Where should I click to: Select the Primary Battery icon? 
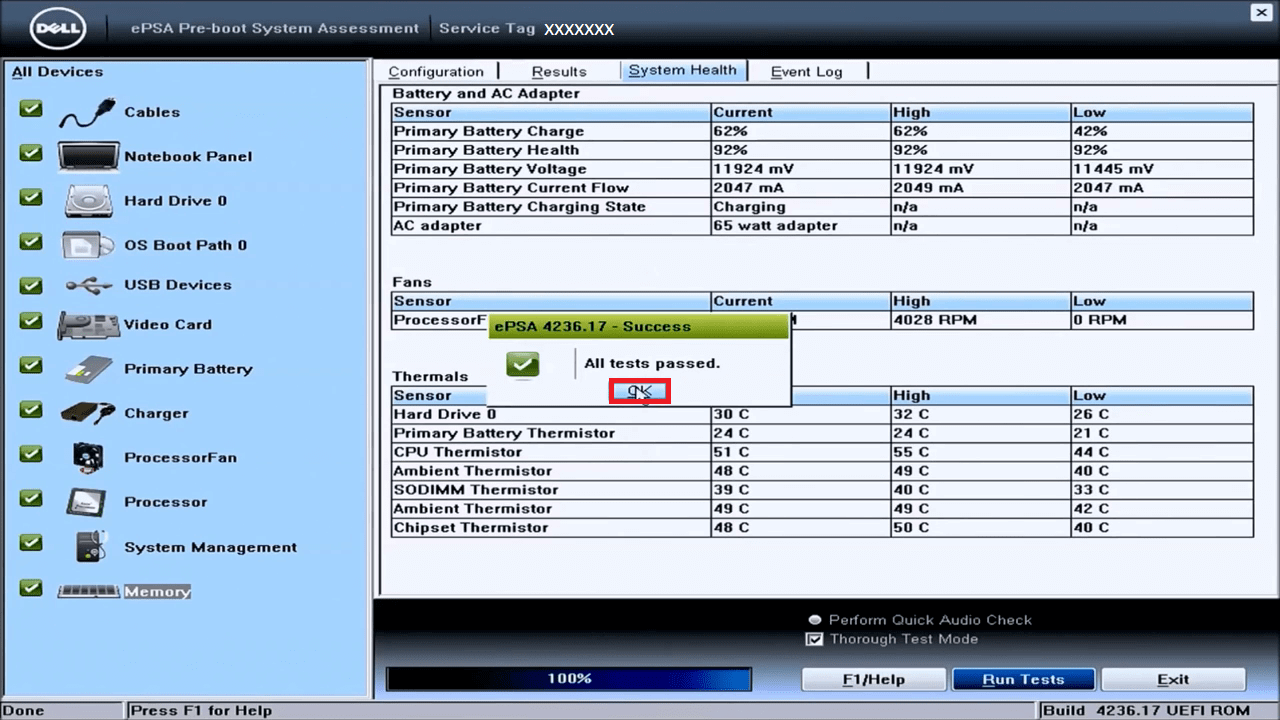tap(89, 369)
